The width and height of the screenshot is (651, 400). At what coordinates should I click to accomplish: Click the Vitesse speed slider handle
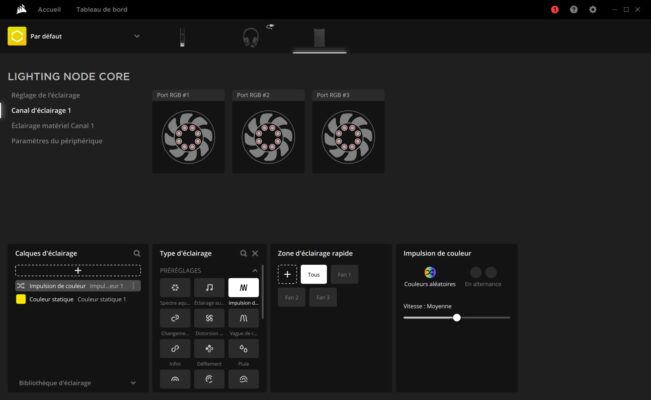(x=457, y=318)
